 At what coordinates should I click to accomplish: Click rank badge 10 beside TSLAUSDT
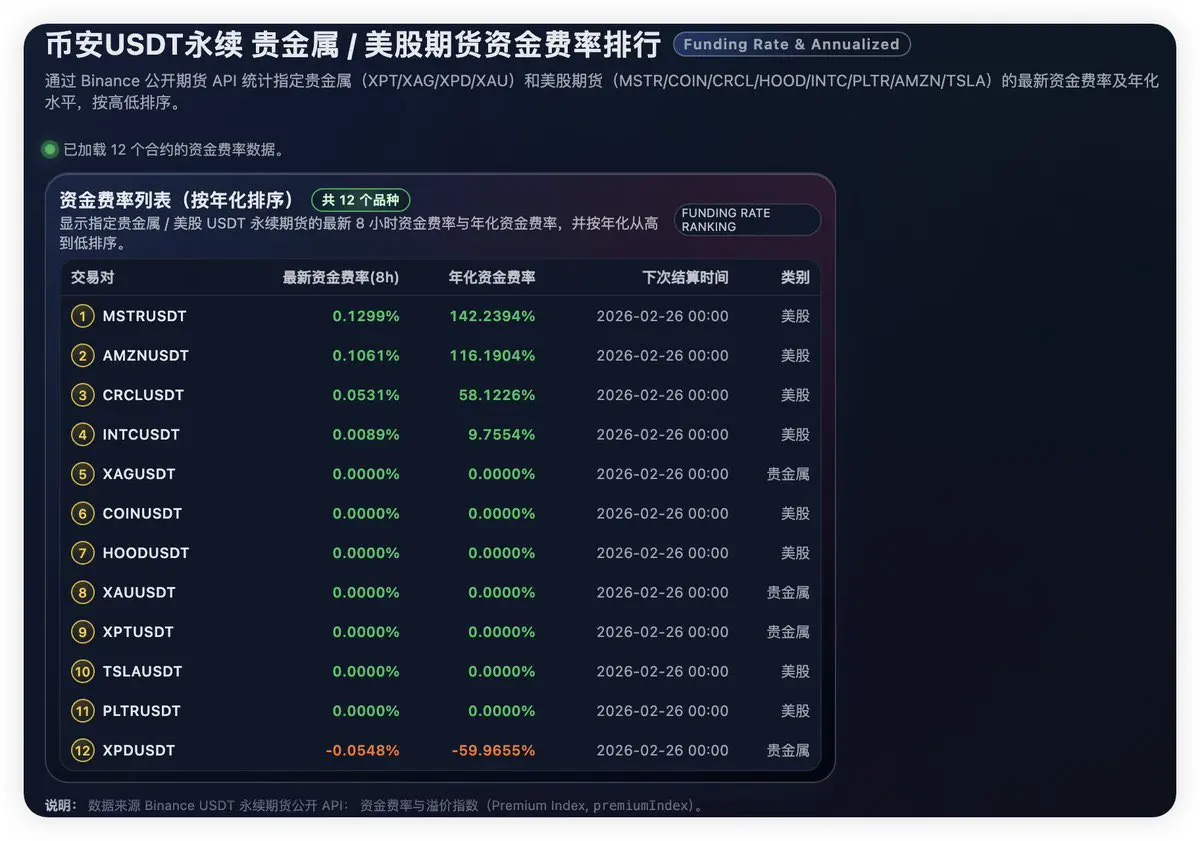pos(82,672)
